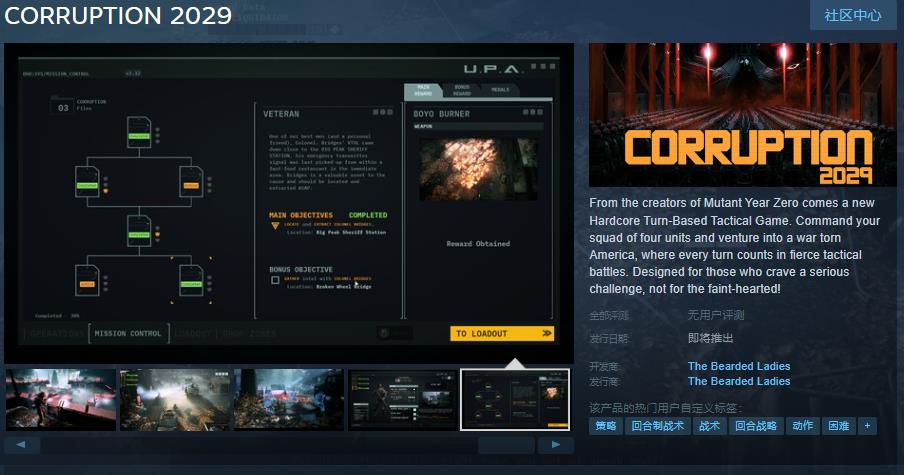This screenshot has width=904, height=475.
Task: Select the 策略 tag
Action: click(x=606, y=425)
